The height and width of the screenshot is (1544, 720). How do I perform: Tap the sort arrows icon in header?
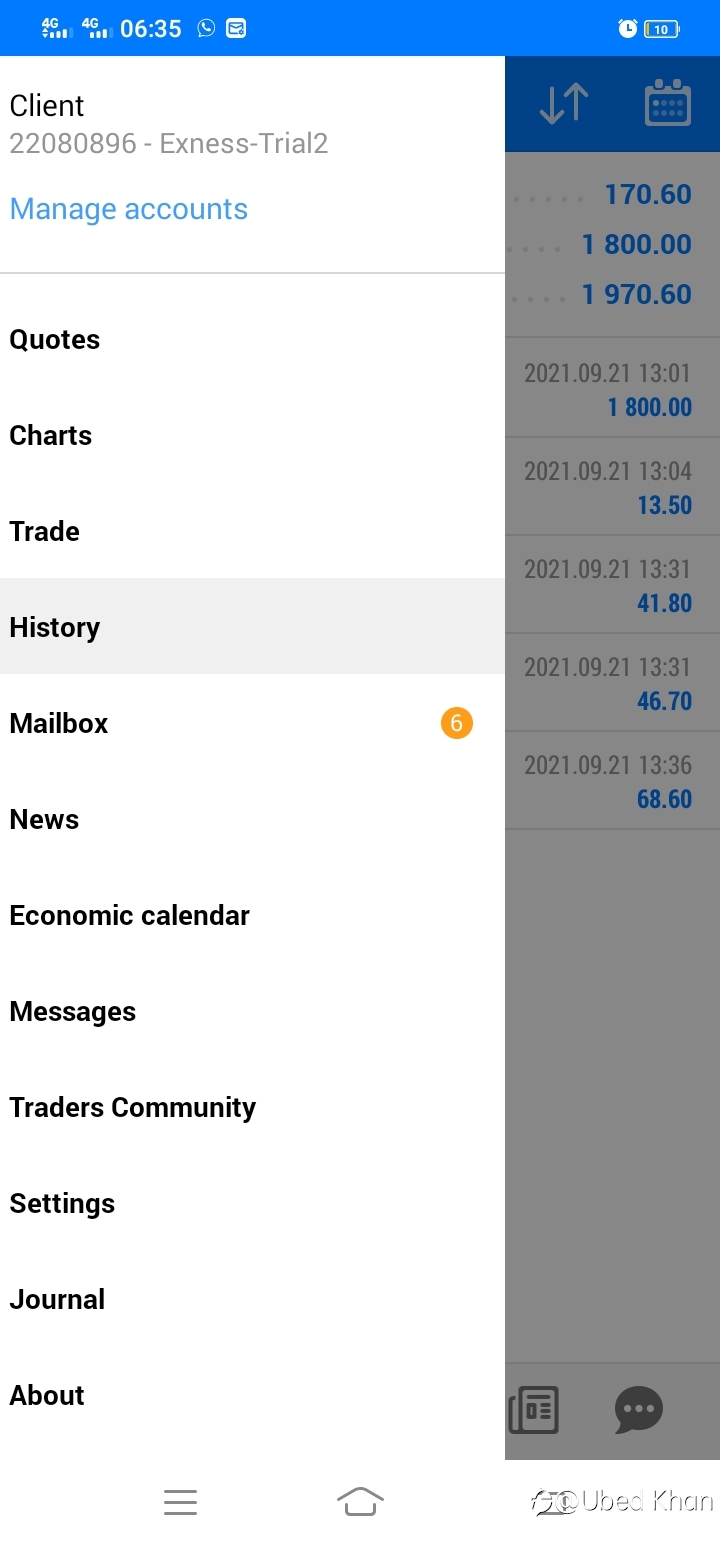pos(564,104)
